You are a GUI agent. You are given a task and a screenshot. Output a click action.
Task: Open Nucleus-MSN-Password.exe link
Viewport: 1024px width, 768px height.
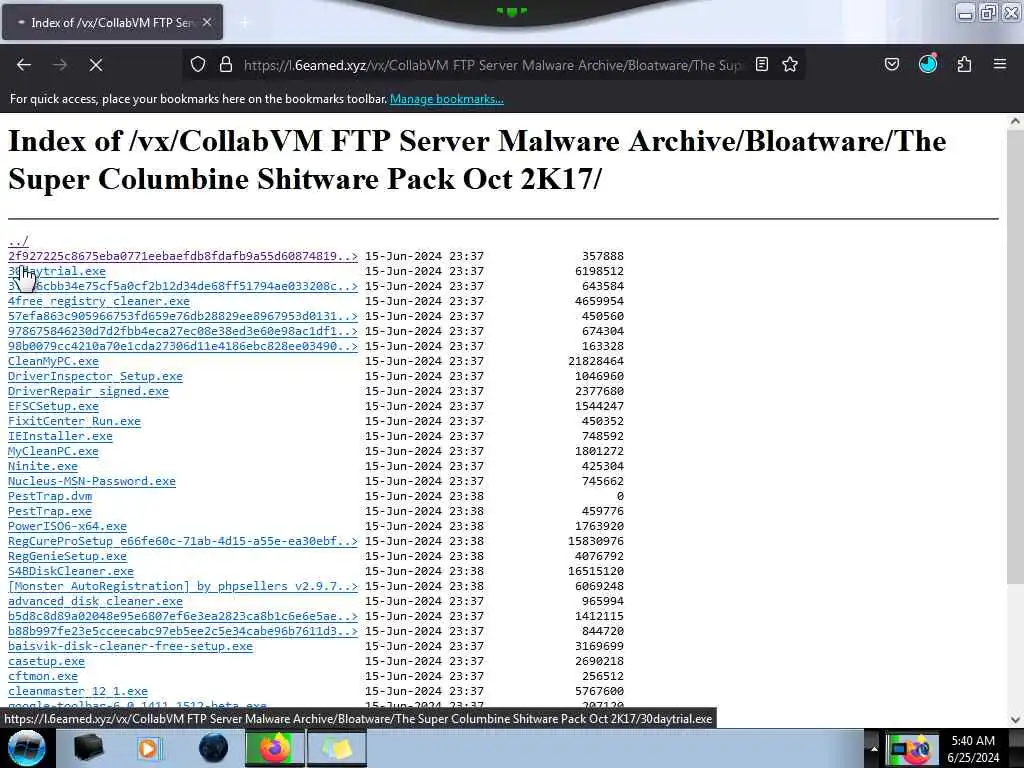point(92,481)
